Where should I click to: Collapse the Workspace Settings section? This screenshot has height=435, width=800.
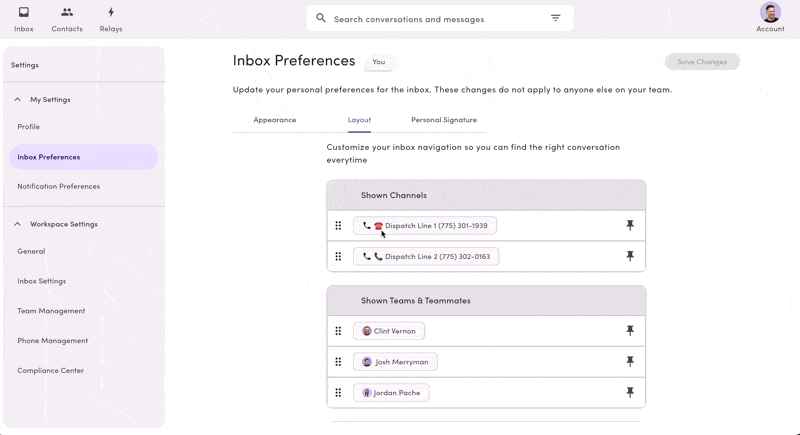click(x=17, y=224)
